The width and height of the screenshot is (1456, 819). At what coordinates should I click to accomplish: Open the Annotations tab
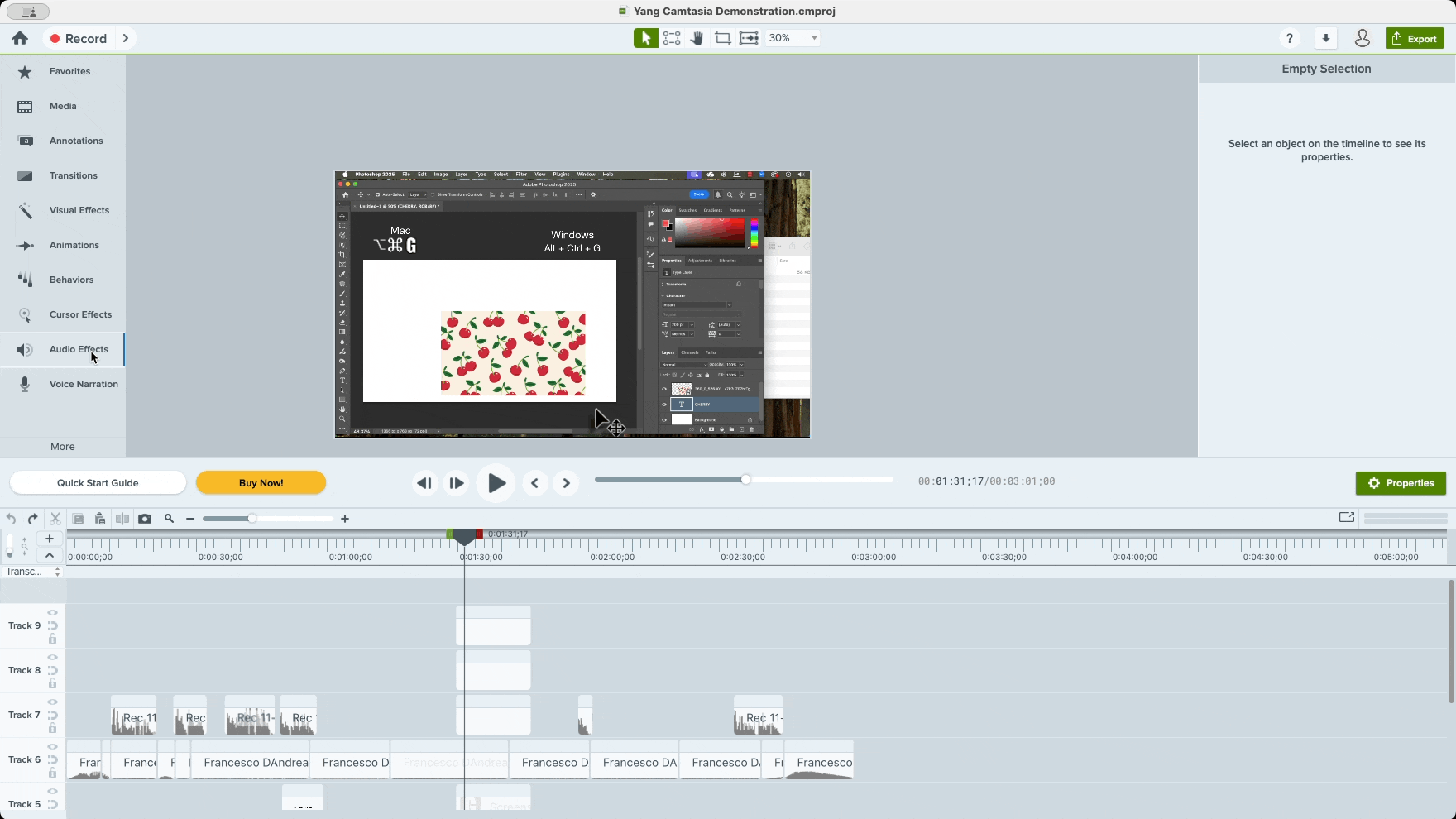pos(63,141)
